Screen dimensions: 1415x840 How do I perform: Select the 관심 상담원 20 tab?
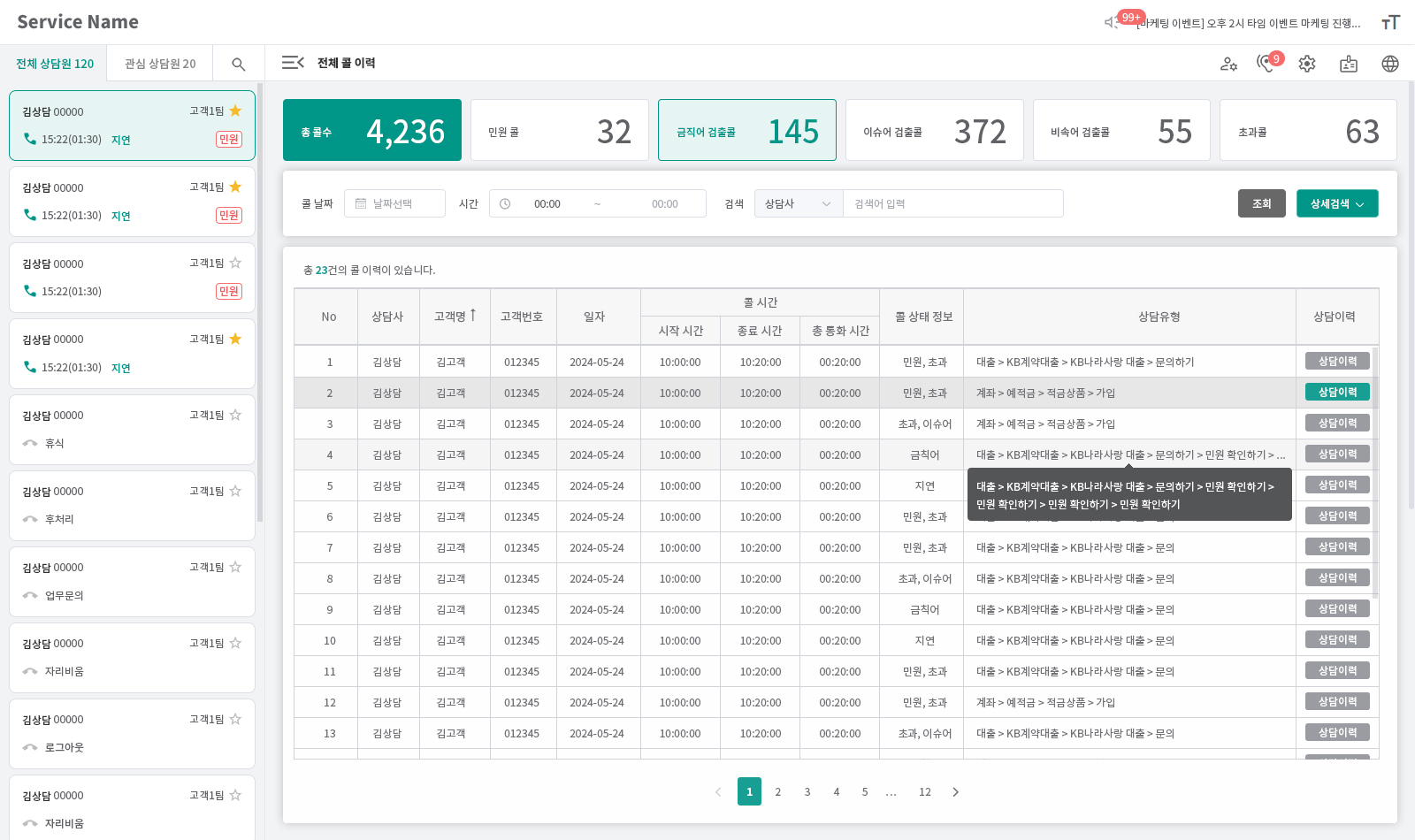160,64
